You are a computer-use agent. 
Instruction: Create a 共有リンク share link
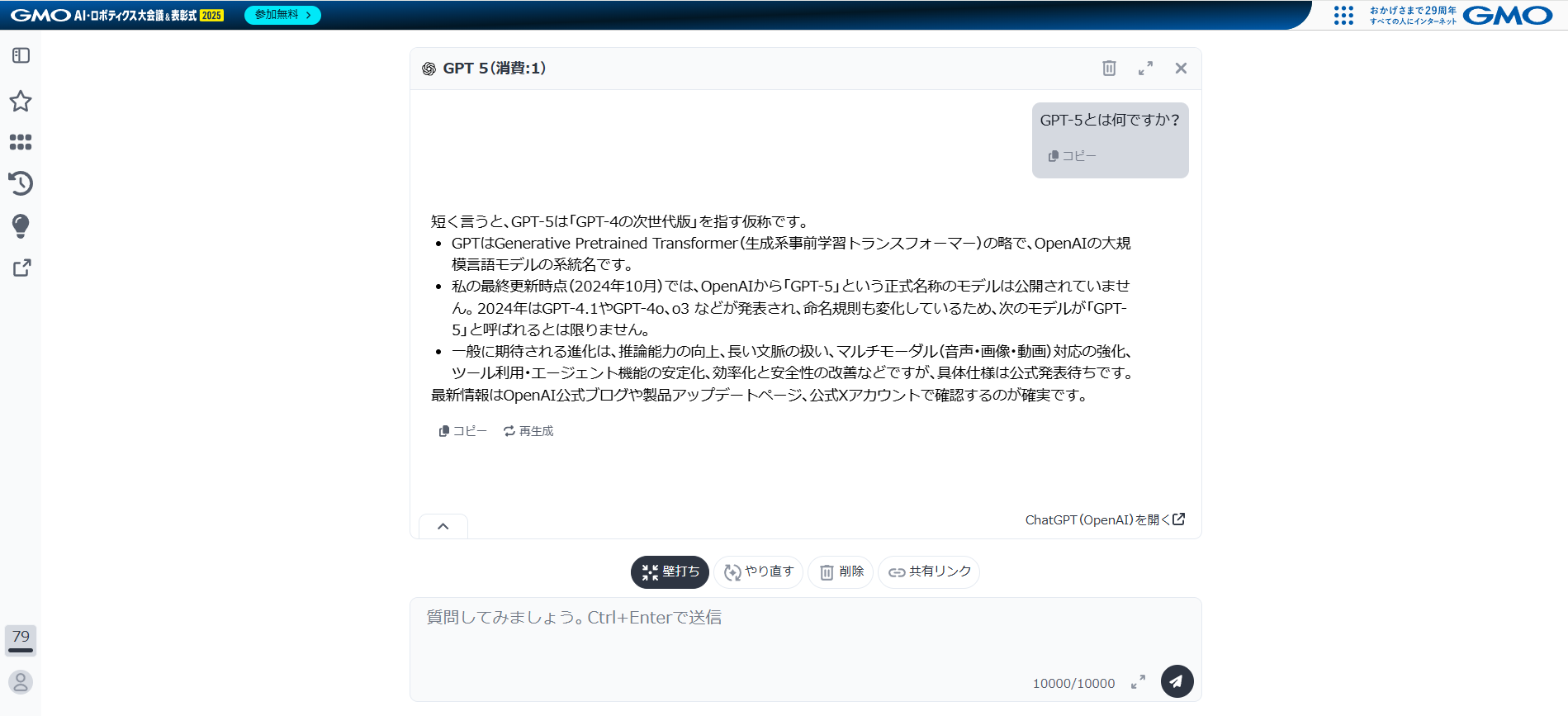929,571
